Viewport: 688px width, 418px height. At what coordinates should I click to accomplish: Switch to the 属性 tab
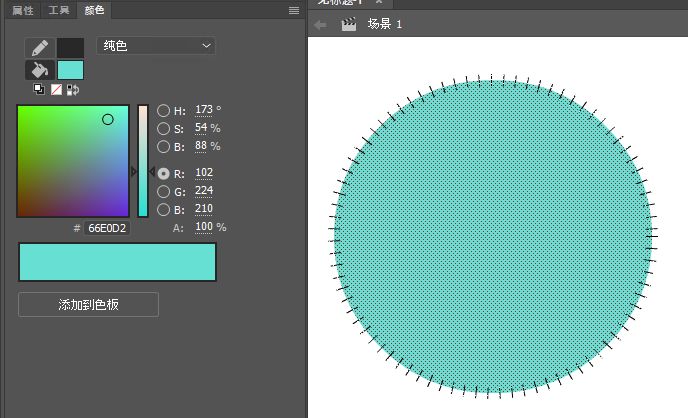coord(22,10)
